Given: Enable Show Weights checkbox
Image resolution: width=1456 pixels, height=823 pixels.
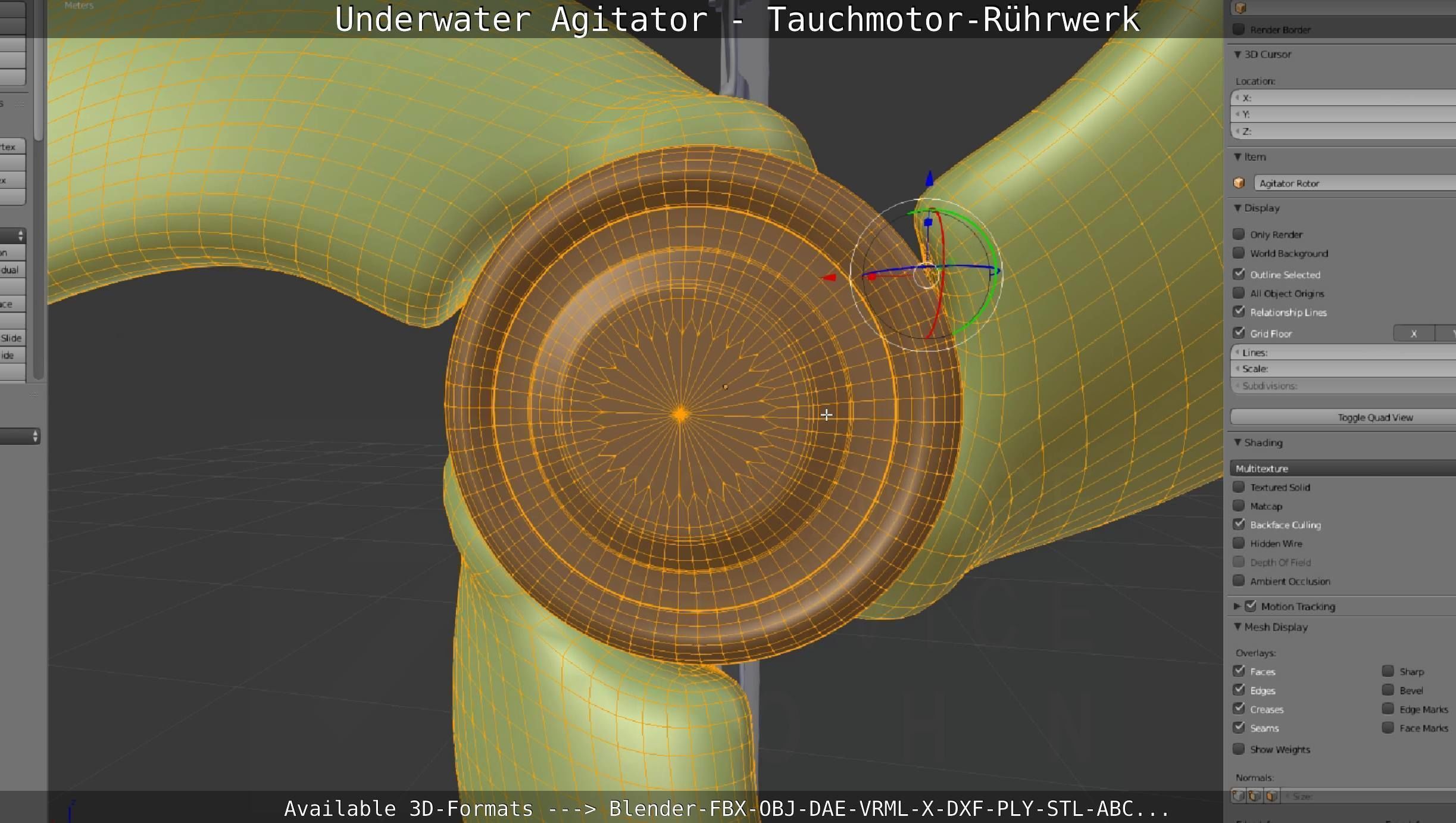Looking at the screenshot, I should (x=1239, y=749).
